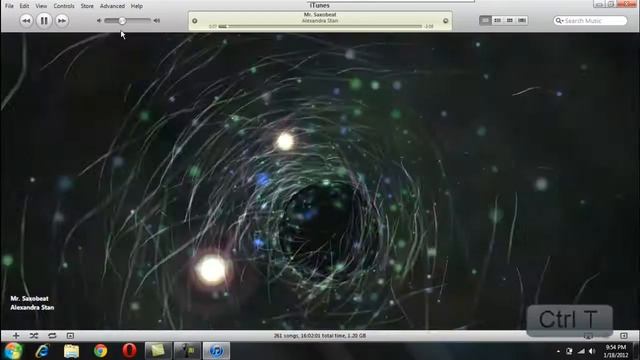Open the Edit menu

(x=24, y=6)
